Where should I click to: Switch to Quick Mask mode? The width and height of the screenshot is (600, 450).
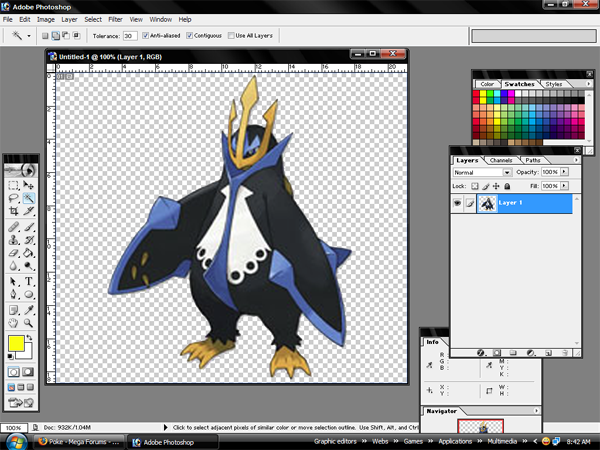28,372
